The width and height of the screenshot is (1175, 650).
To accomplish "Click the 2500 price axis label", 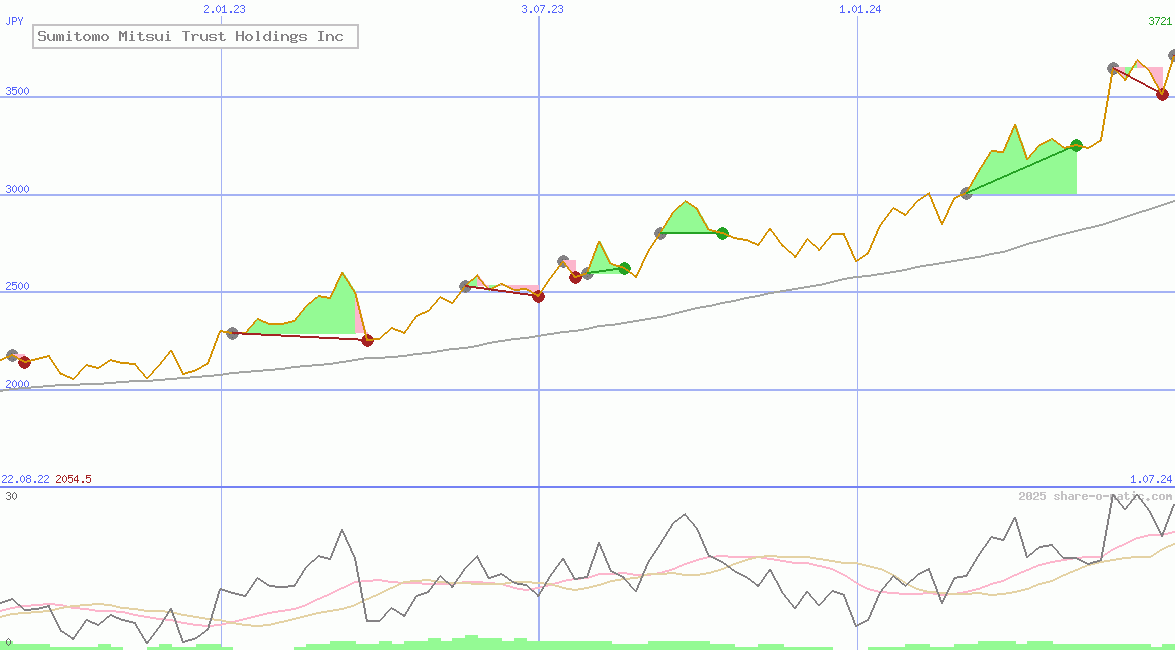I will (17, 286).
